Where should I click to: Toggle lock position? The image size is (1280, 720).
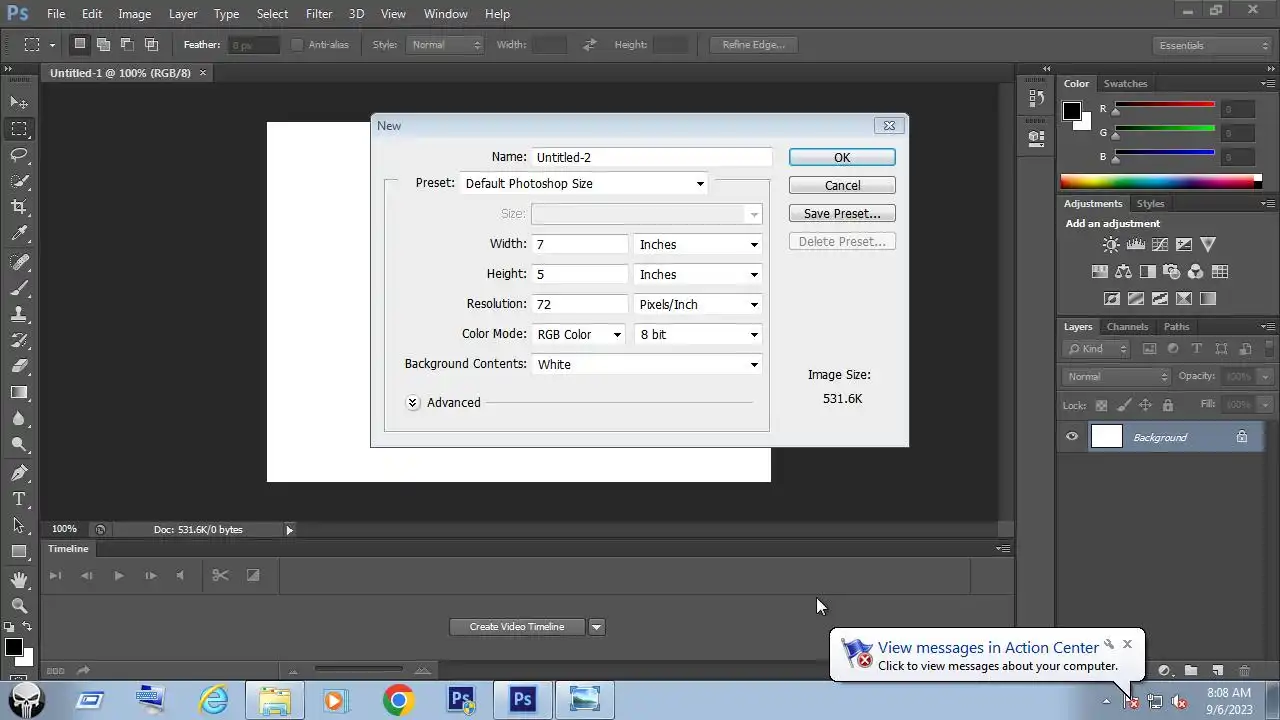[1146, 405]
